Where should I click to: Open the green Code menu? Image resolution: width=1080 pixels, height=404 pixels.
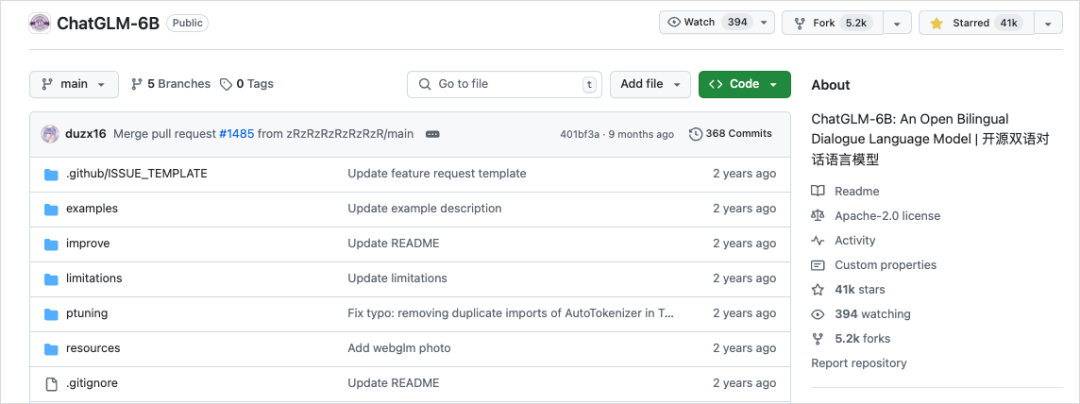(x=744, y=85)
